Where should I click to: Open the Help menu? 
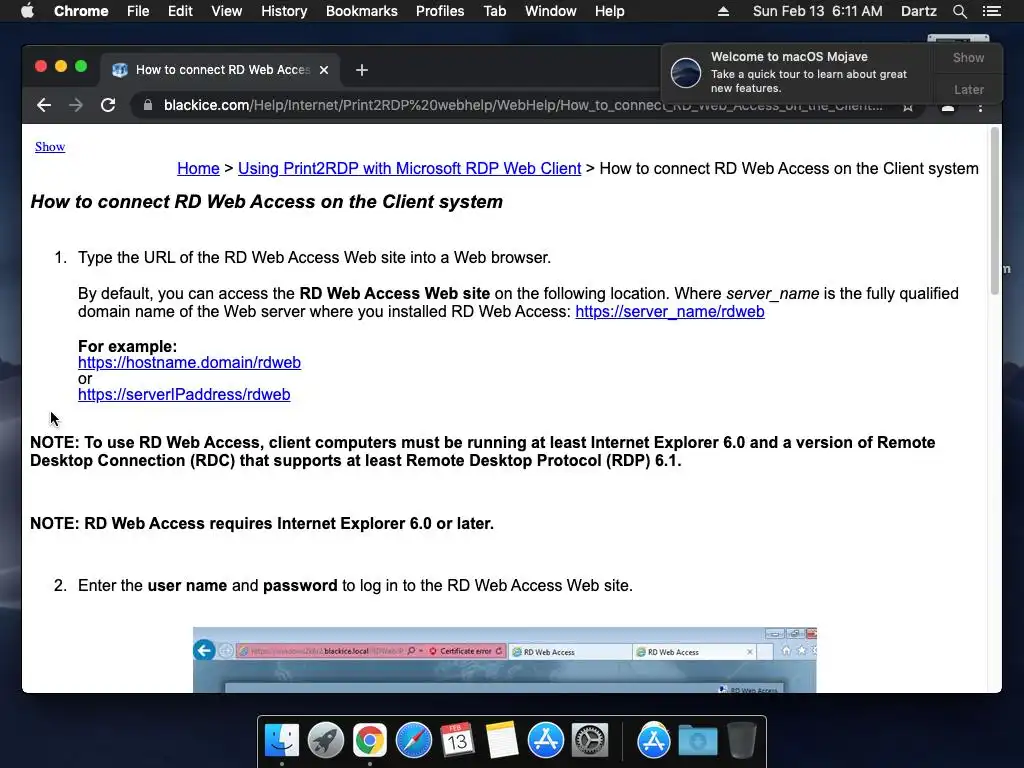(609, 11)
